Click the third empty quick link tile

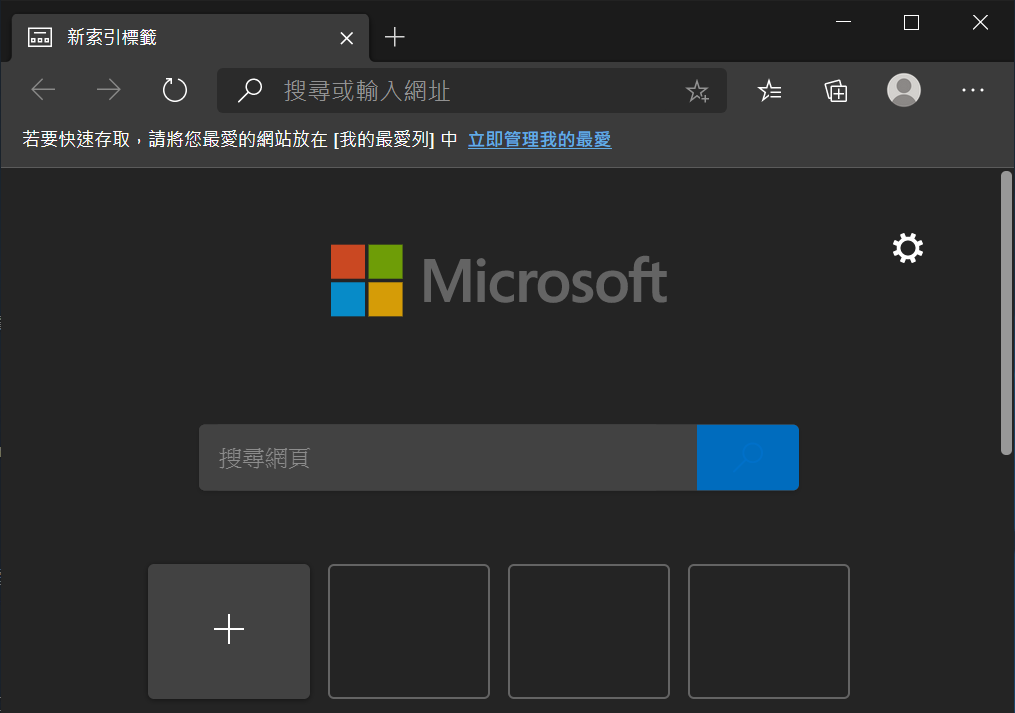pyautogui.click(x=589, y=631)
